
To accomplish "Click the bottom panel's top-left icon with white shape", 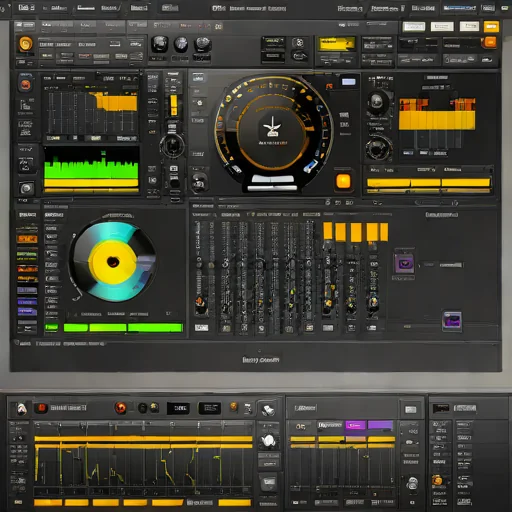I will (22, 408).
